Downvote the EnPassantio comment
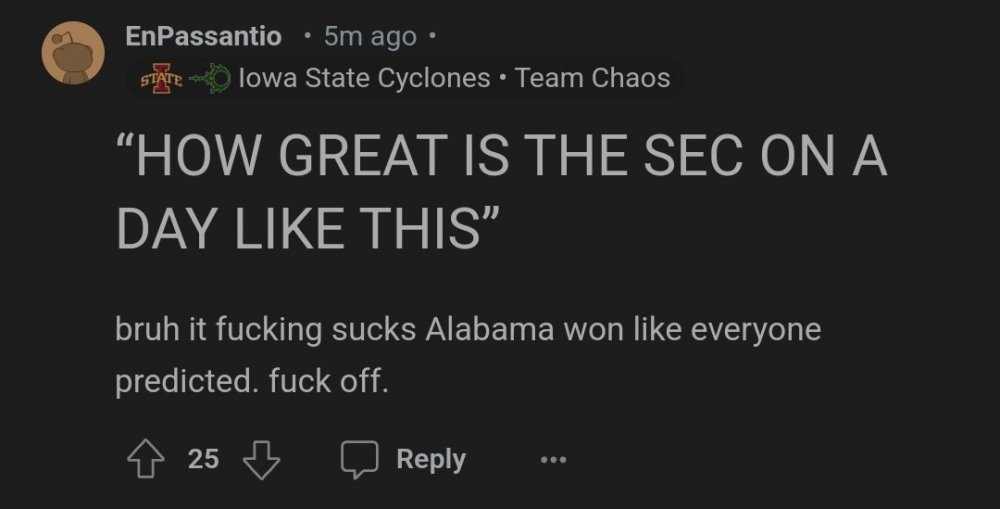The height and width of the screenshot is (509, 1000). [262, 459]
